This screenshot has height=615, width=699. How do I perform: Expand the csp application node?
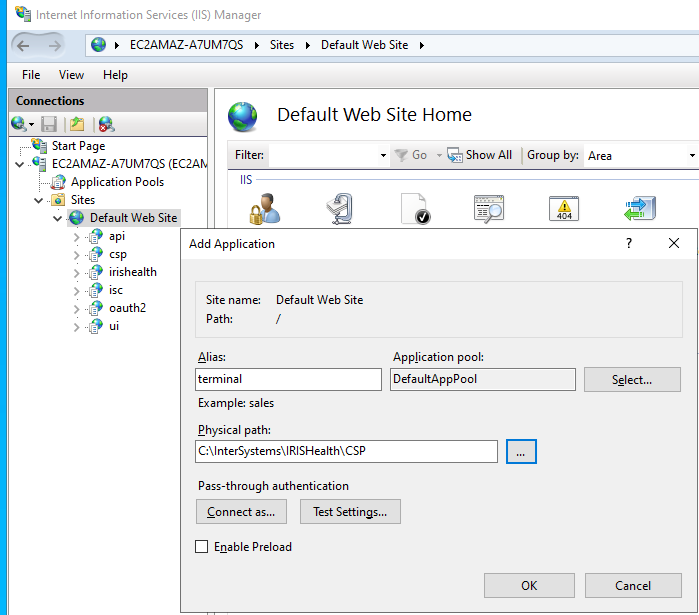[x=77, y=254]
